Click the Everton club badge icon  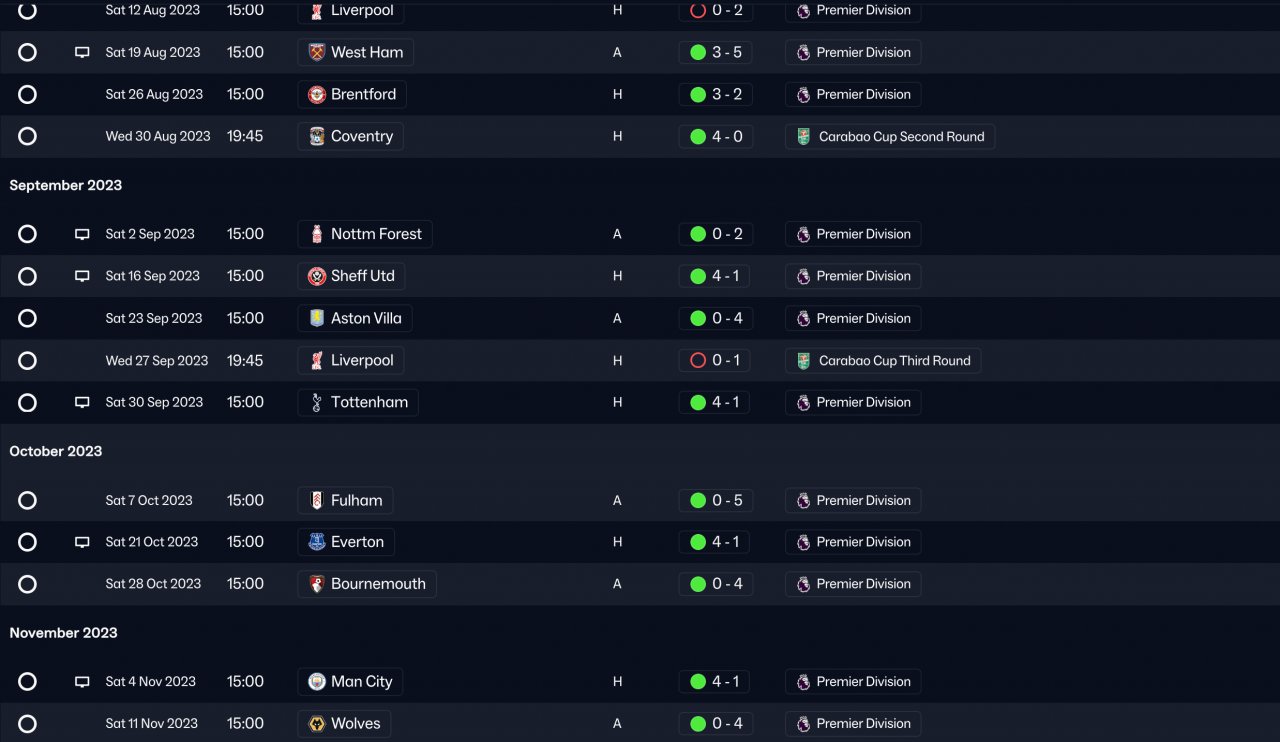pos(317,542)
